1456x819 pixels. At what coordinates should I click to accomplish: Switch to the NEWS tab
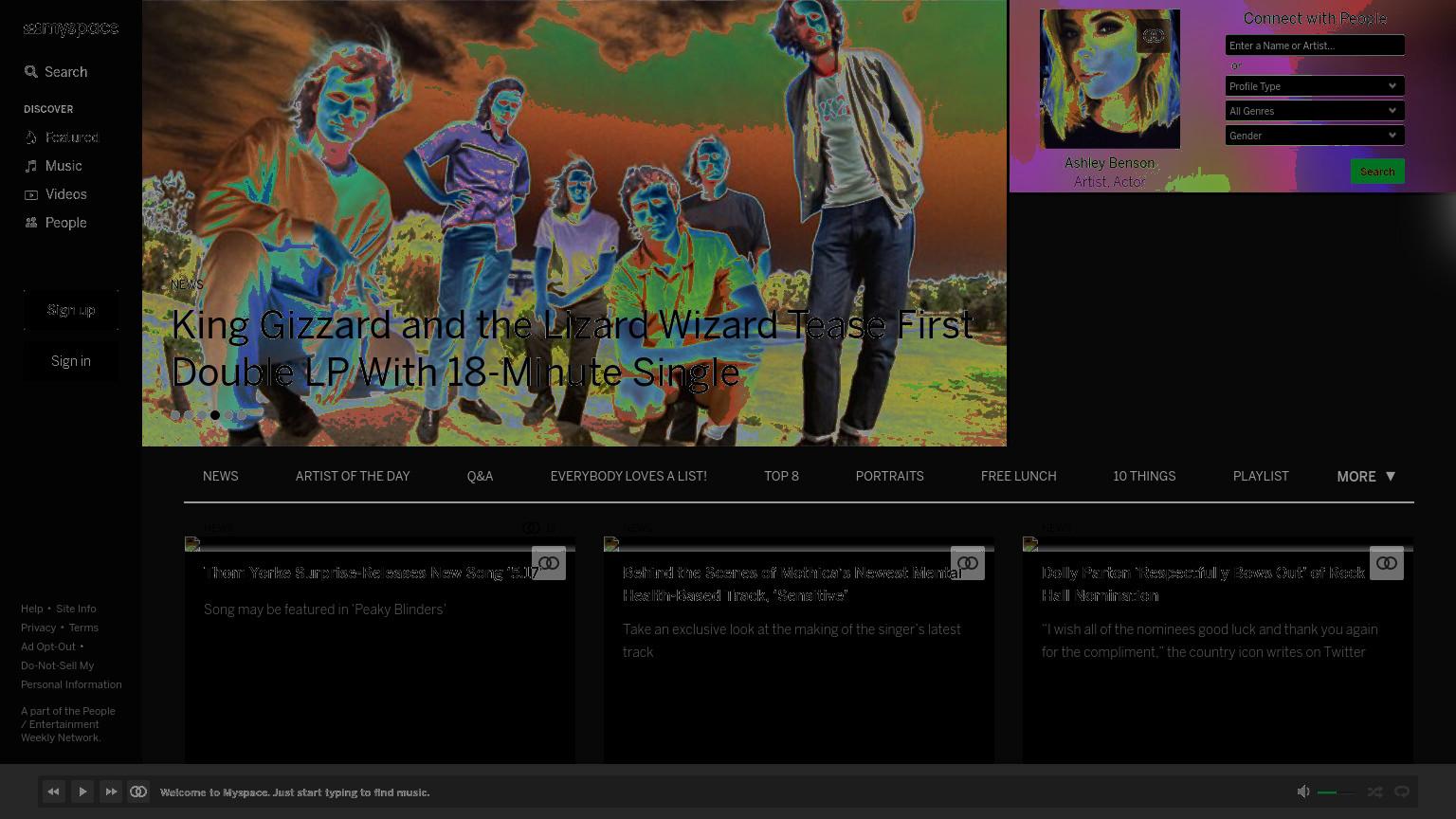[220, 477]
